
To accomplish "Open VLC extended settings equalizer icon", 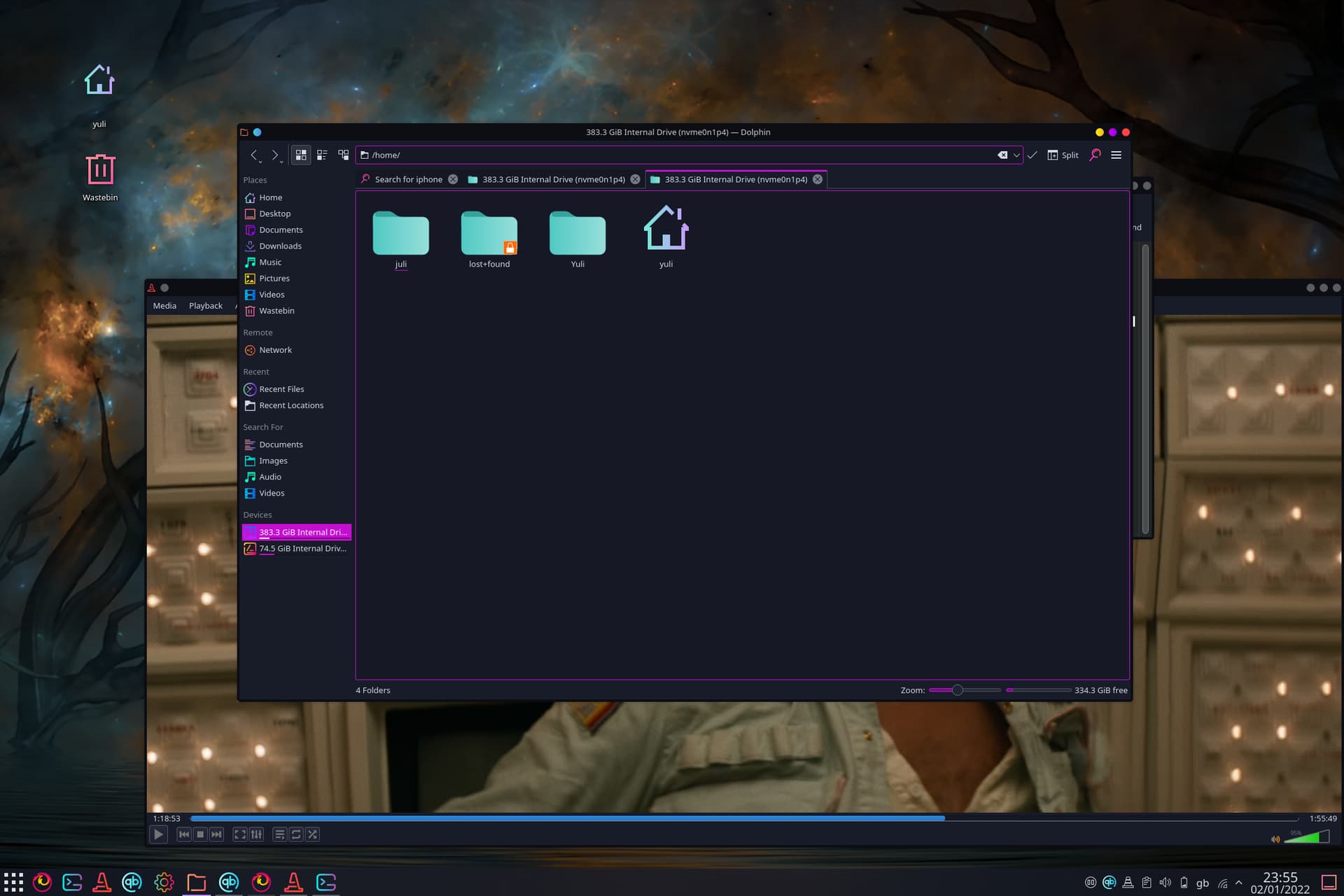I will 257,834.
